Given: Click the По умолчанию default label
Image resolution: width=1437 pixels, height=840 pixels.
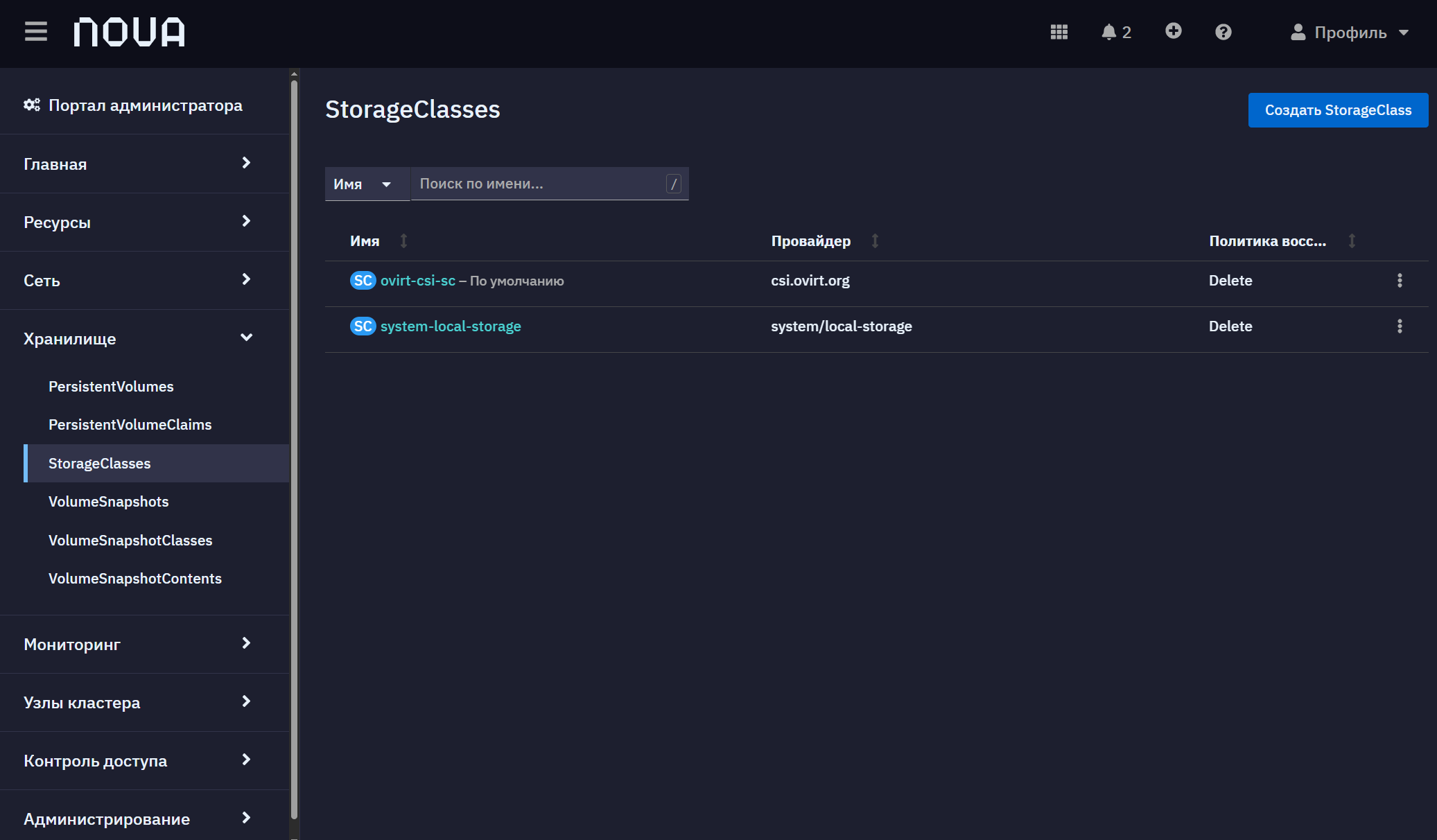Looking at the screenshot, I should [516, 281].
